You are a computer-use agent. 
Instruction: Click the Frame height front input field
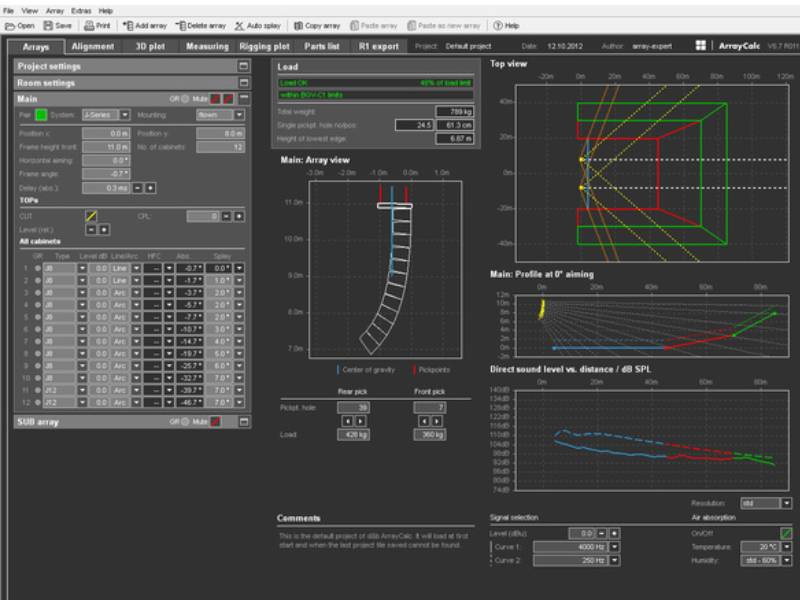(x=105, y=146)
